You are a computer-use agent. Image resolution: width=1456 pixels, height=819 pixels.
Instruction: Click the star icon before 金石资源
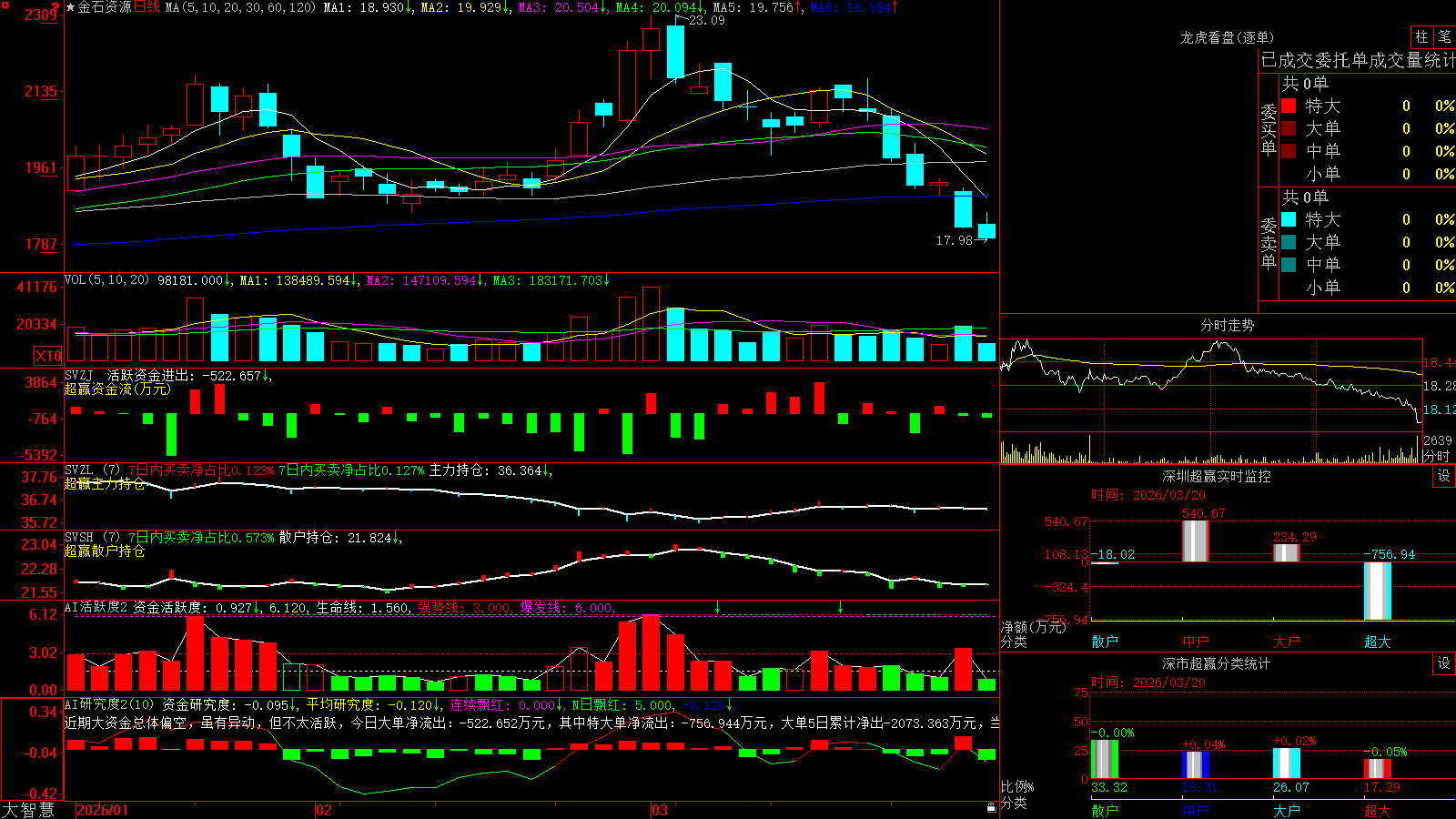click(x=71, y=7)
